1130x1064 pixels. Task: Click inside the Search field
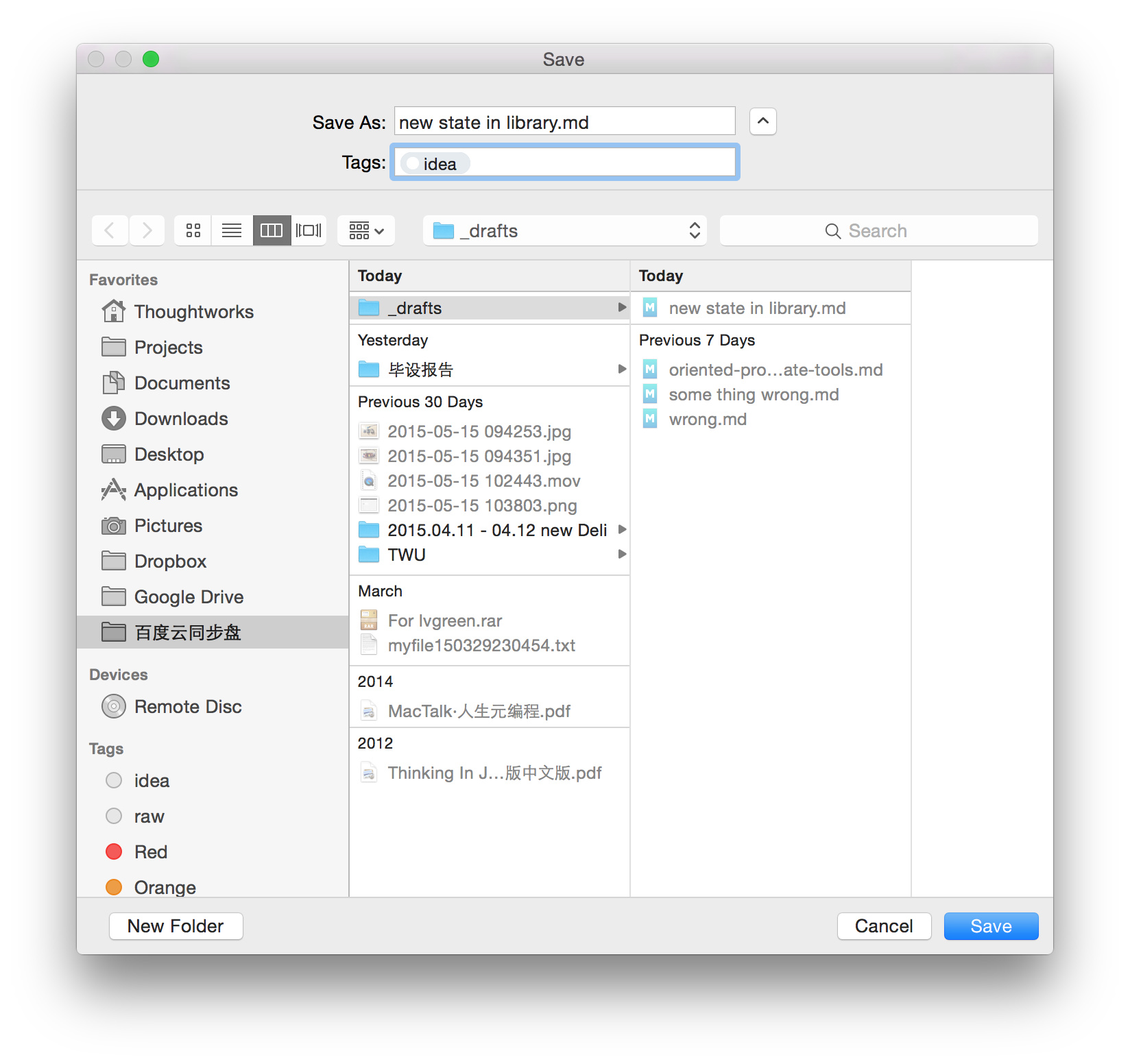coord(878,230)
